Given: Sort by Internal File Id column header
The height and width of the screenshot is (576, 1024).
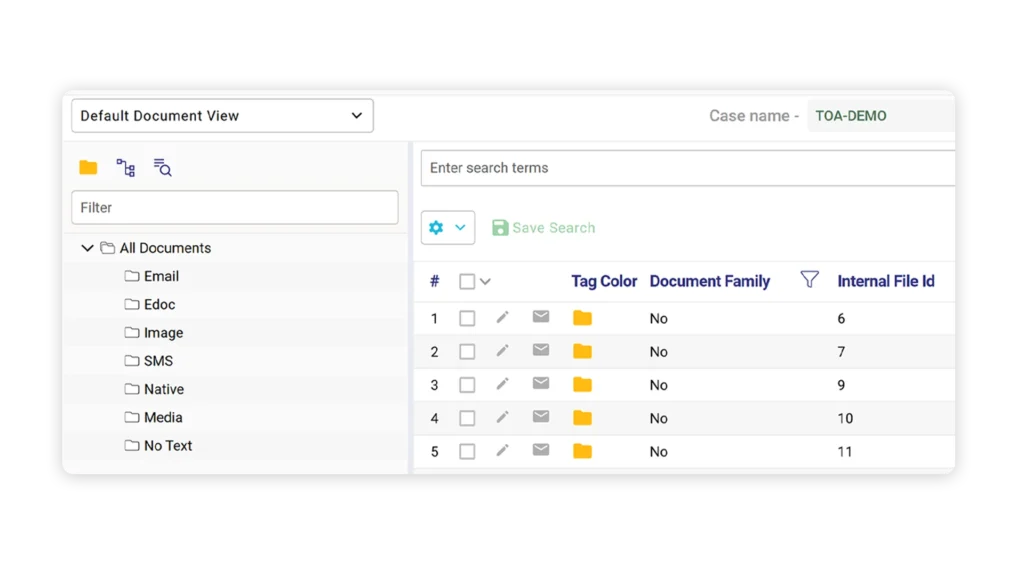Looking at the screenshot, I should click(885, 281).
